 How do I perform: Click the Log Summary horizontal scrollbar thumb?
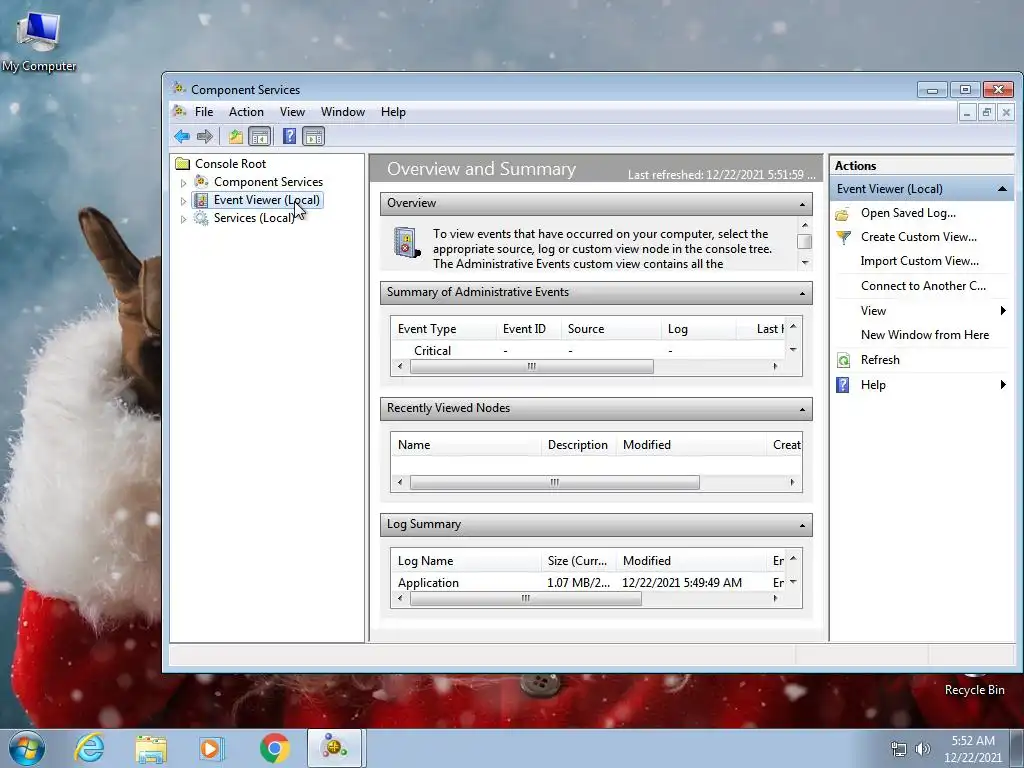(526, 599)
